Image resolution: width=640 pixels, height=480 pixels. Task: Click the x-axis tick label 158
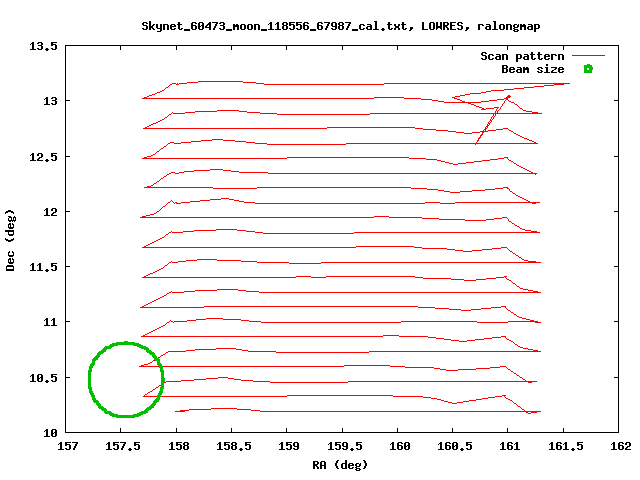point(178,446)
